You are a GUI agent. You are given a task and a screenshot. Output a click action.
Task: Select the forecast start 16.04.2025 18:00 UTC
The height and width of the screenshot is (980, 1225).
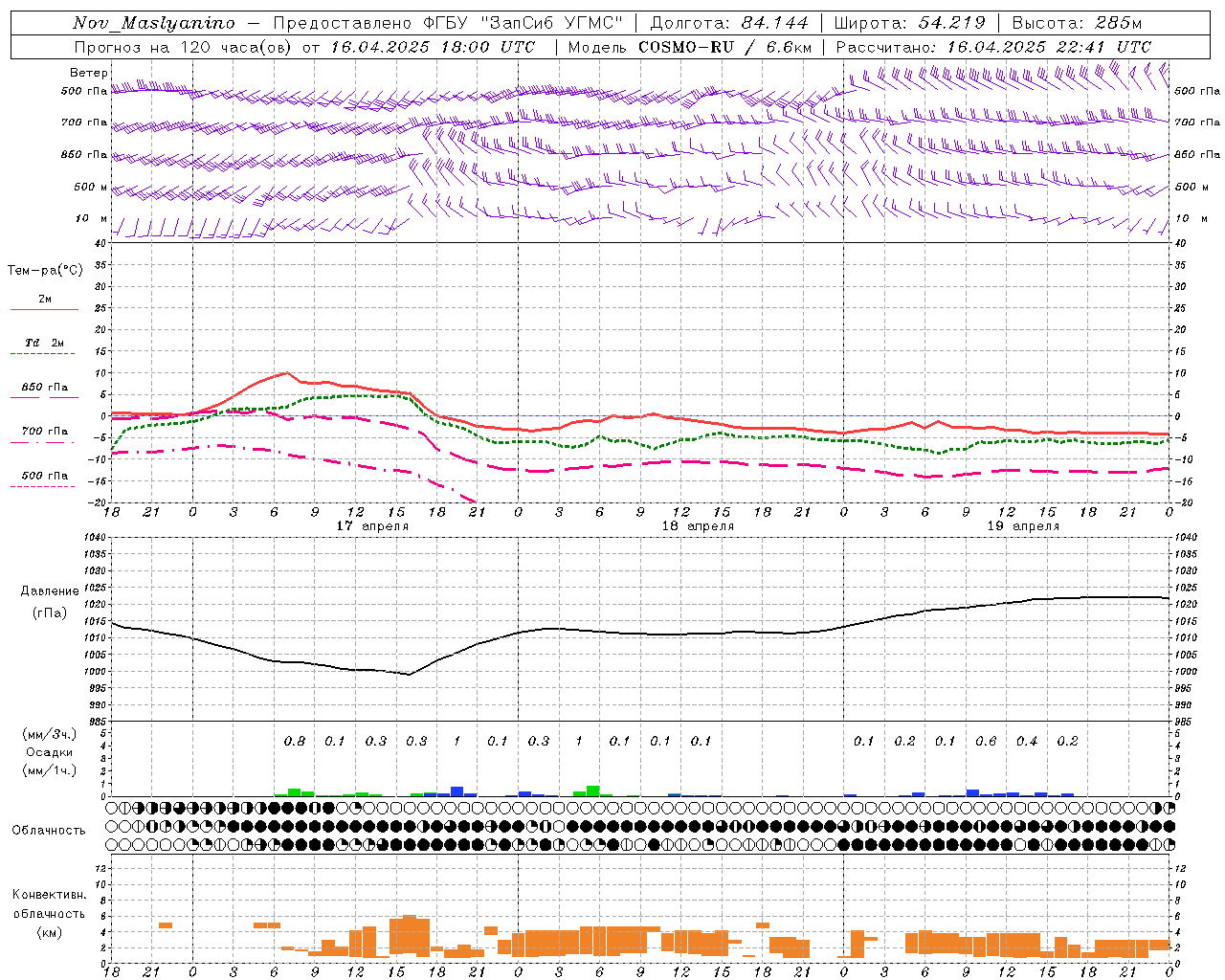point(434,47)
